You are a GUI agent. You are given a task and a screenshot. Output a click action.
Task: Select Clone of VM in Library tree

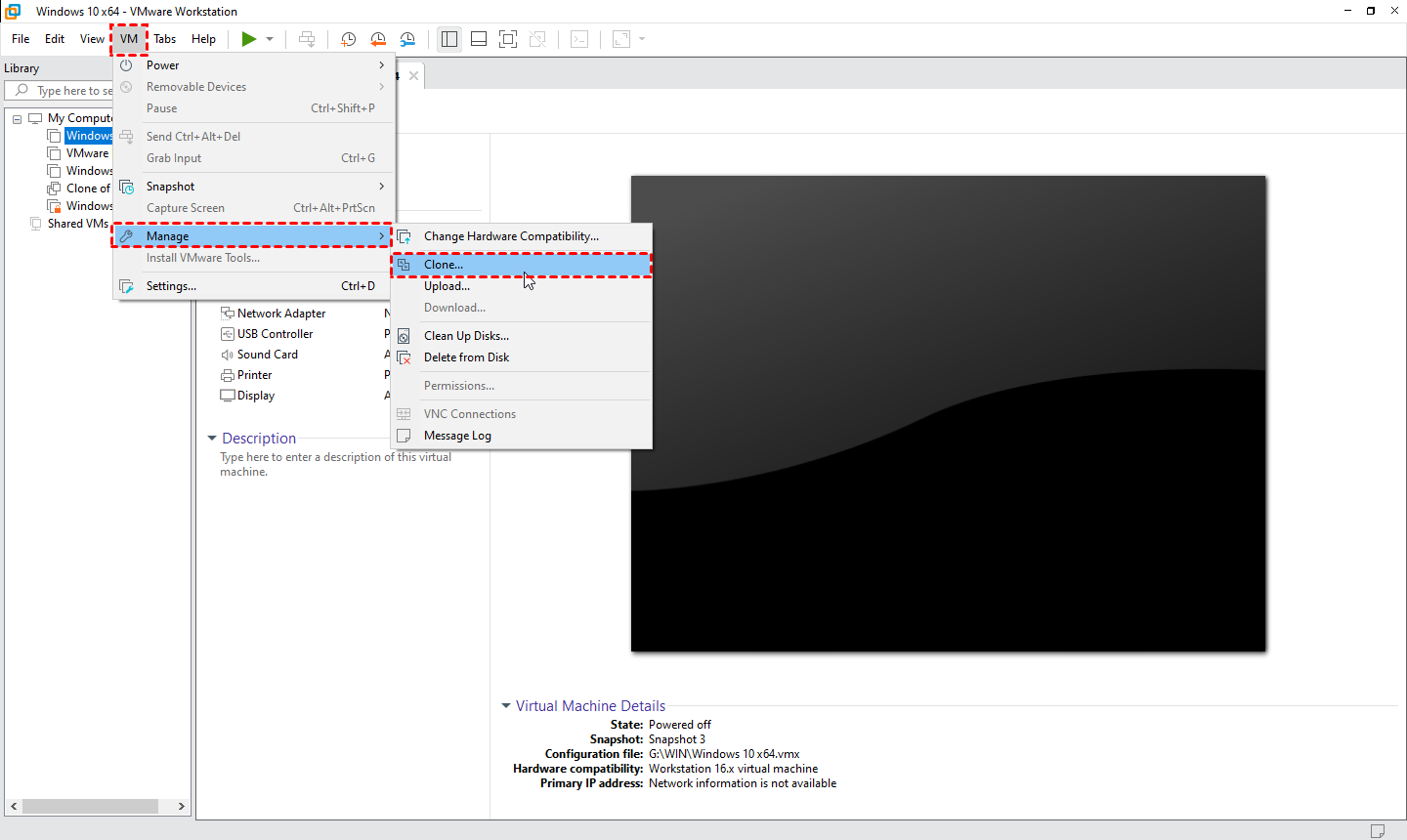tap(87, 189)
